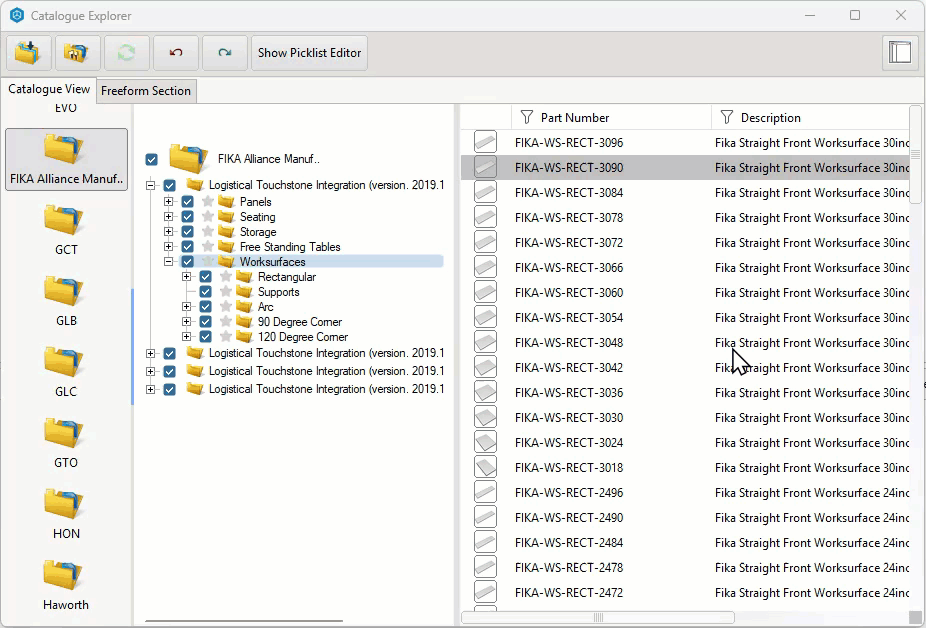Click favorite star next to Panels
The width and height of the screenshot is (926, 628).
208,201
